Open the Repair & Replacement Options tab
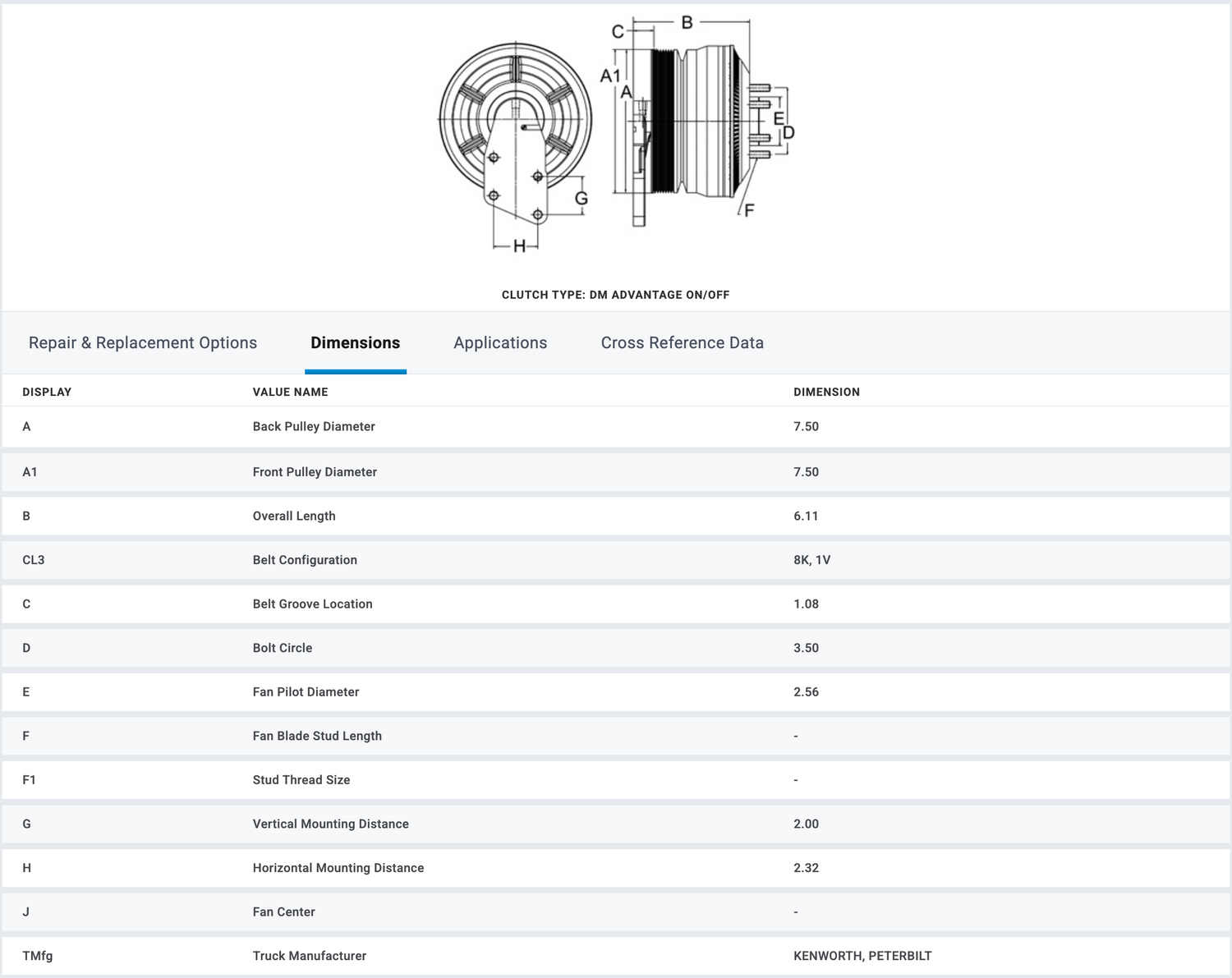Screen dimensions: 1232x978 [143, 343]
